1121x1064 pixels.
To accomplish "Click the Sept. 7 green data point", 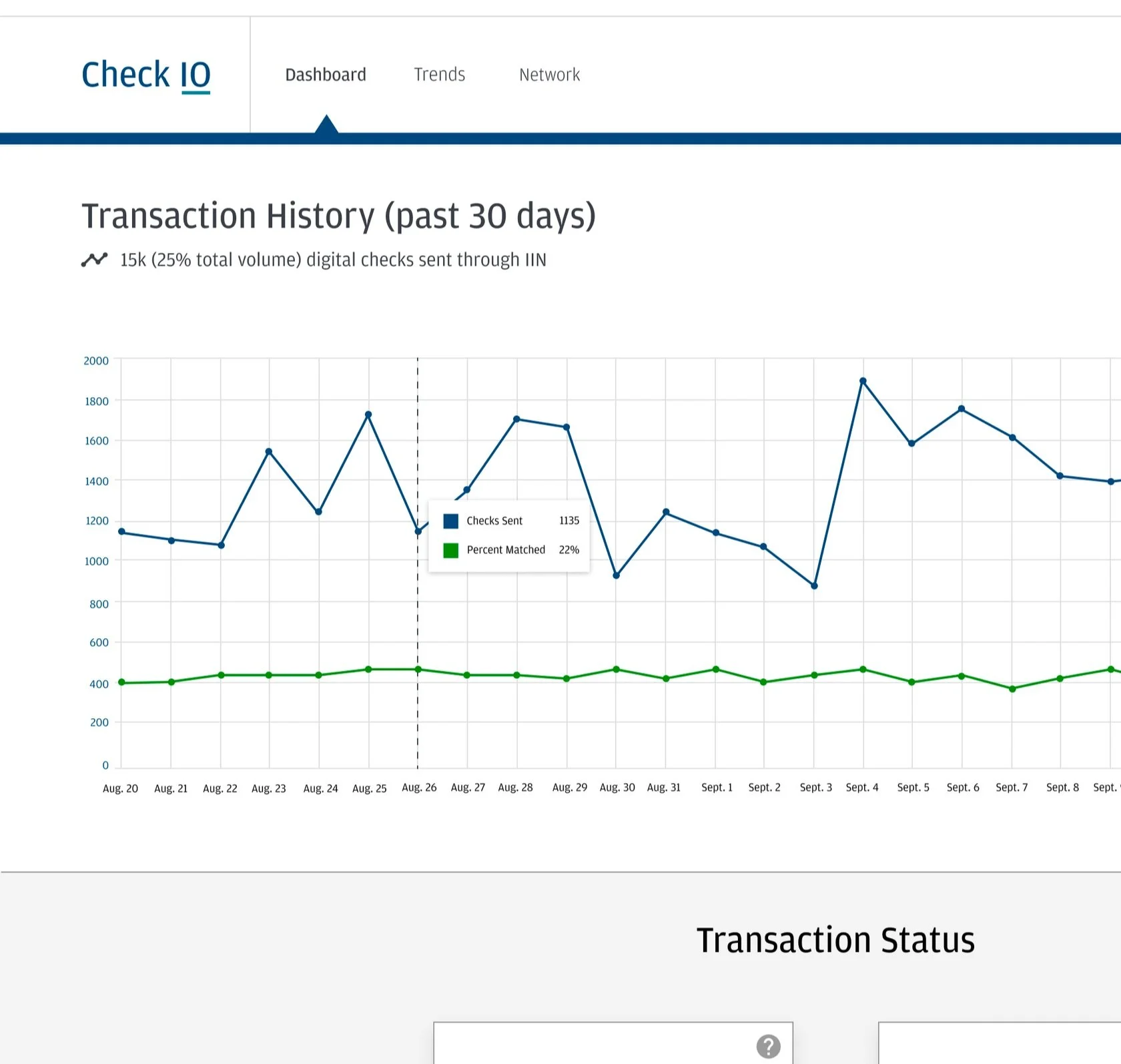I will [x=1012, y=689].
